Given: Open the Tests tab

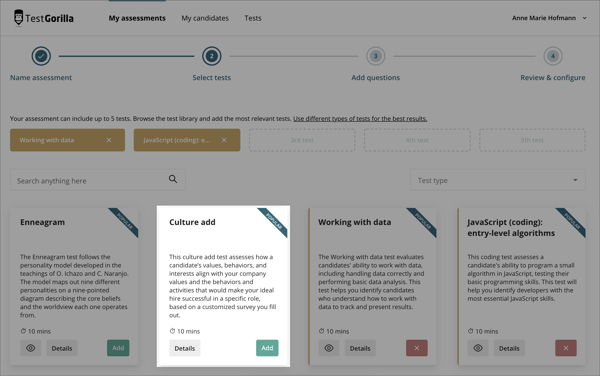Looking at the screenshot, I should pyautogui.click(x=253, y=18).
